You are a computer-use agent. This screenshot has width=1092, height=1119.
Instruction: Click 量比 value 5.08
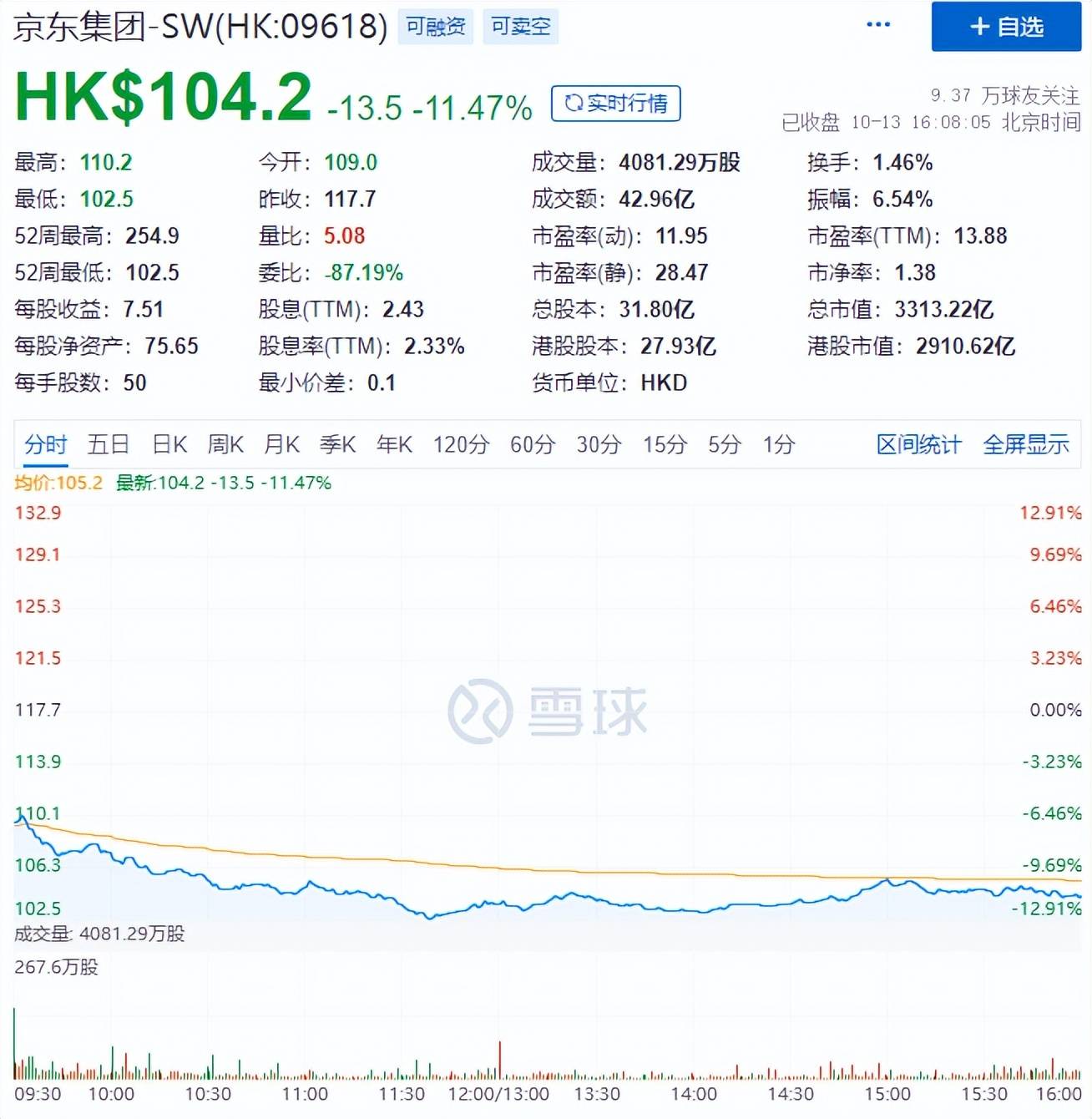click(345, 235)
